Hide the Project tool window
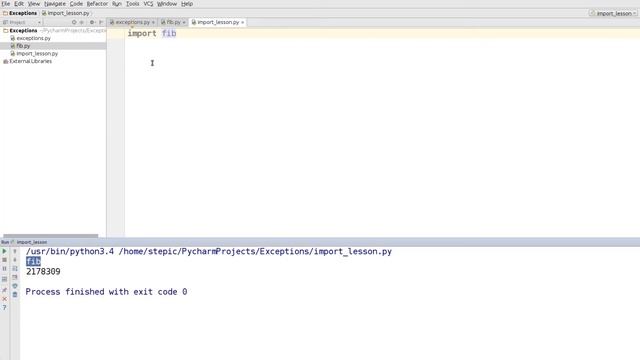The height and width of the screenshot is (360, 640). [101, 22]
